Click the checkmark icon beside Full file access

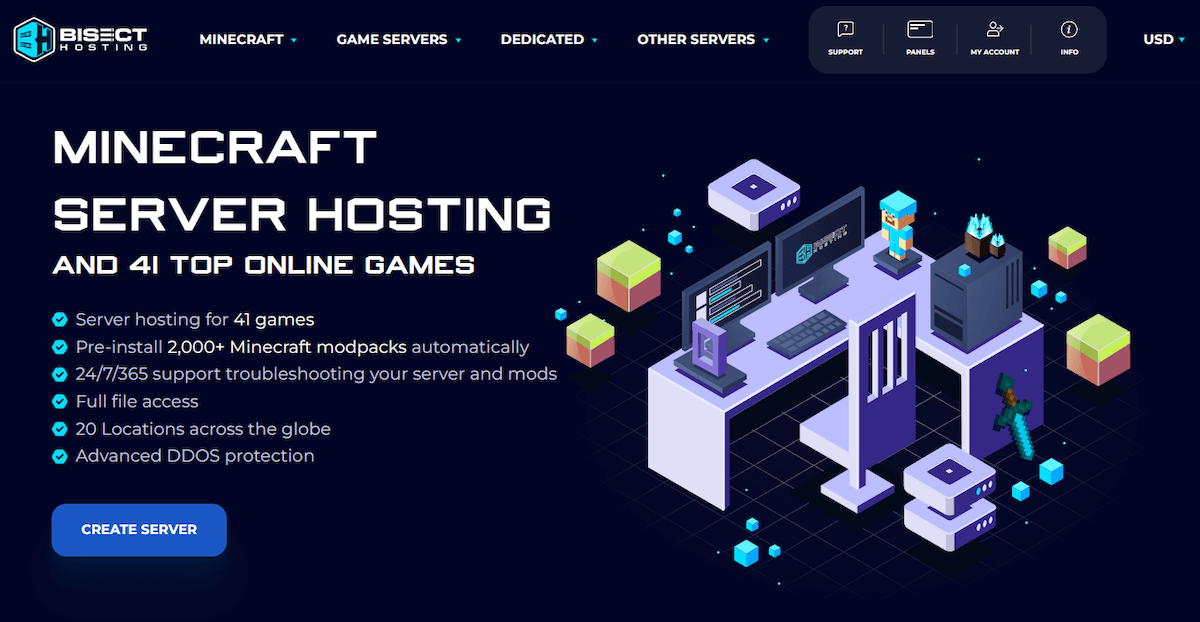(60, 402)
